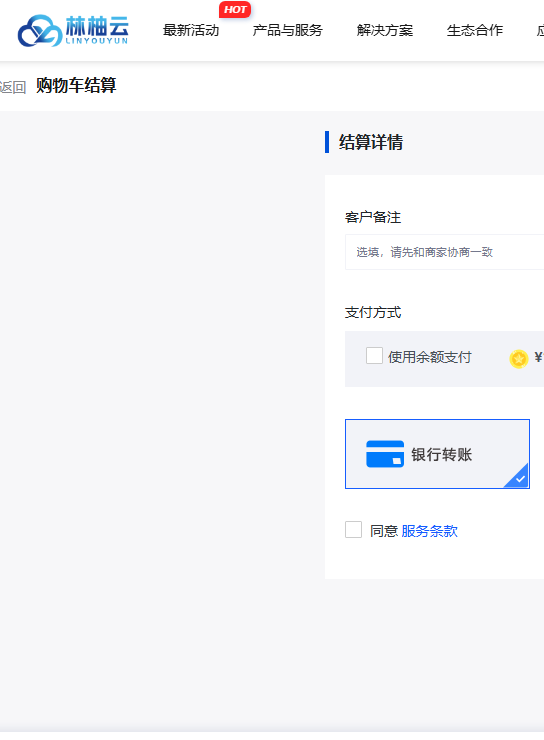Open 产品与服务 in the navigation
This screenshot has width=544, height=740.
(x=287, y=30)
